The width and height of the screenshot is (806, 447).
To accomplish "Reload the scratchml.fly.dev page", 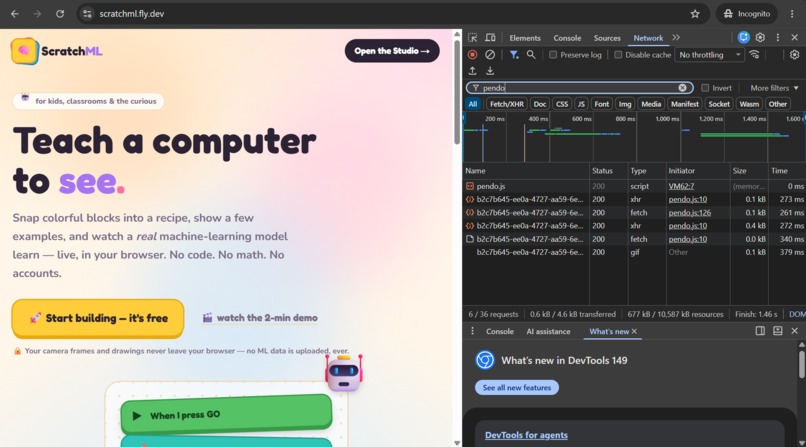I will 60,14.
